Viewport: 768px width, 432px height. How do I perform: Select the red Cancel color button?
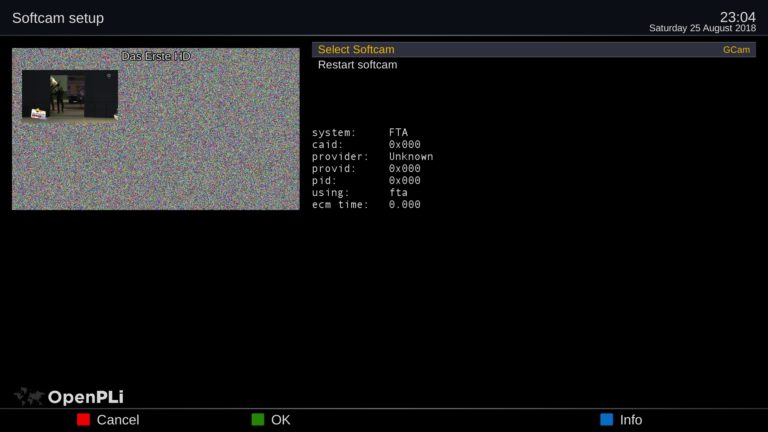[x=83, y=420]
